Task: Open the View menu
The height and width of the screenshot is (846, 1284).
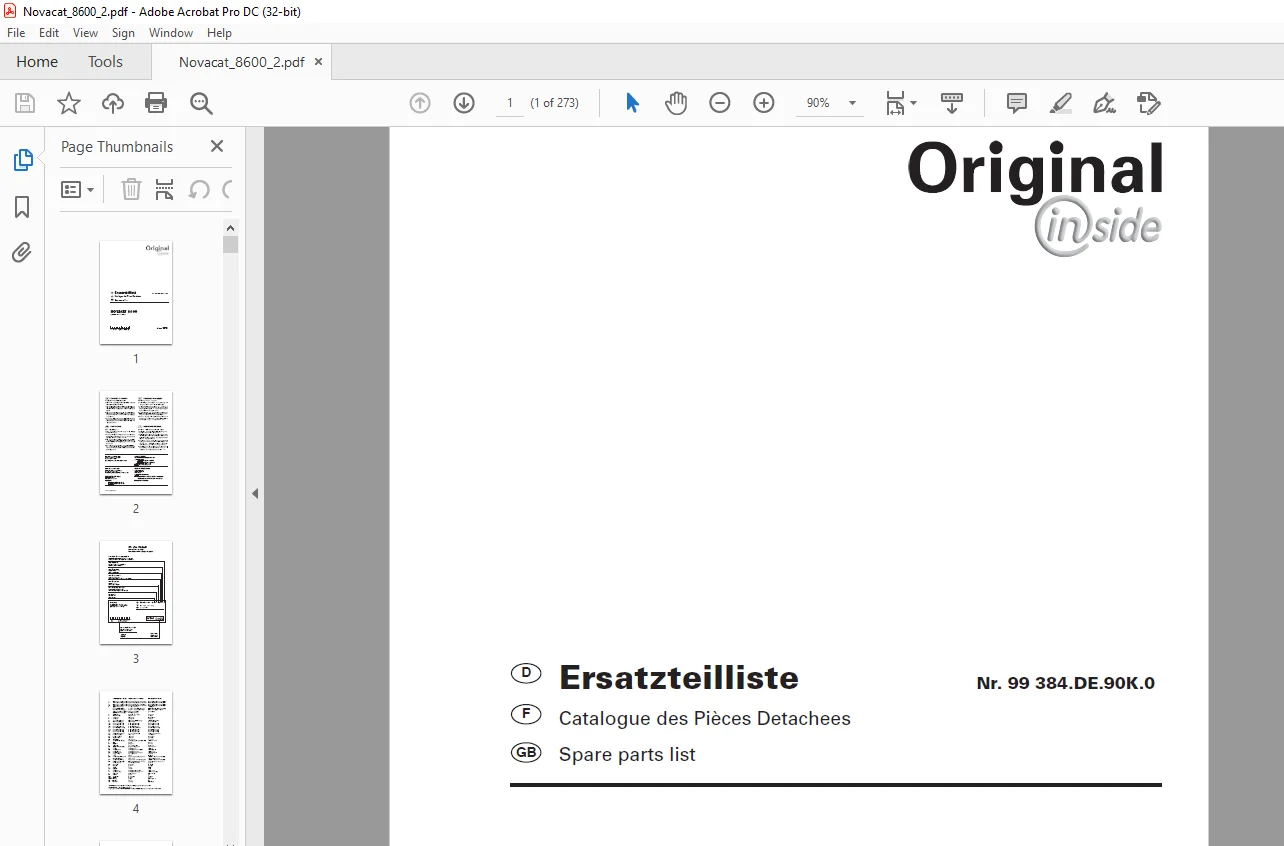Action: coord(86,33)
